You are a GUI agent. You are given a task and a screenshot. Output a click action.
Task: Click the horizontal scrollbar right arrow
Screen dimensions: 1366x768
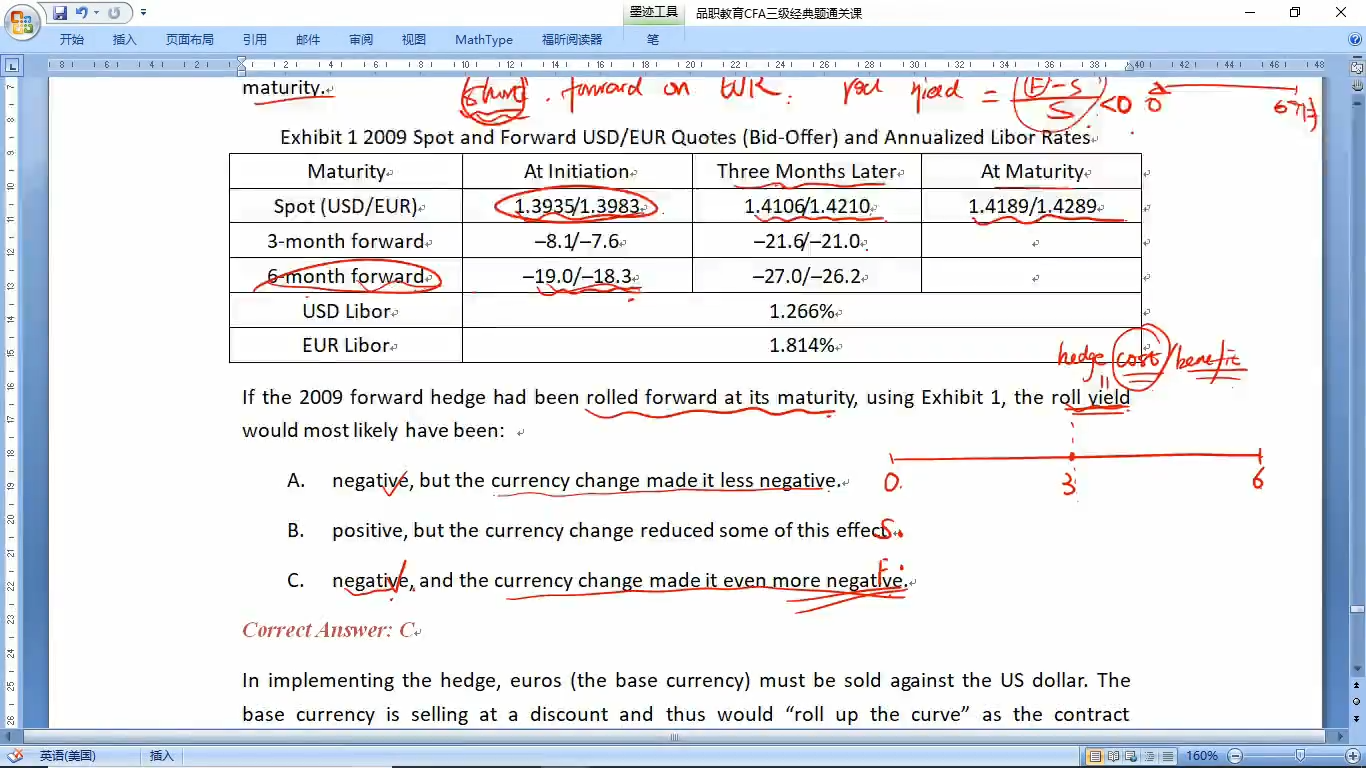pyautogui.click(x=1340, y=737)
